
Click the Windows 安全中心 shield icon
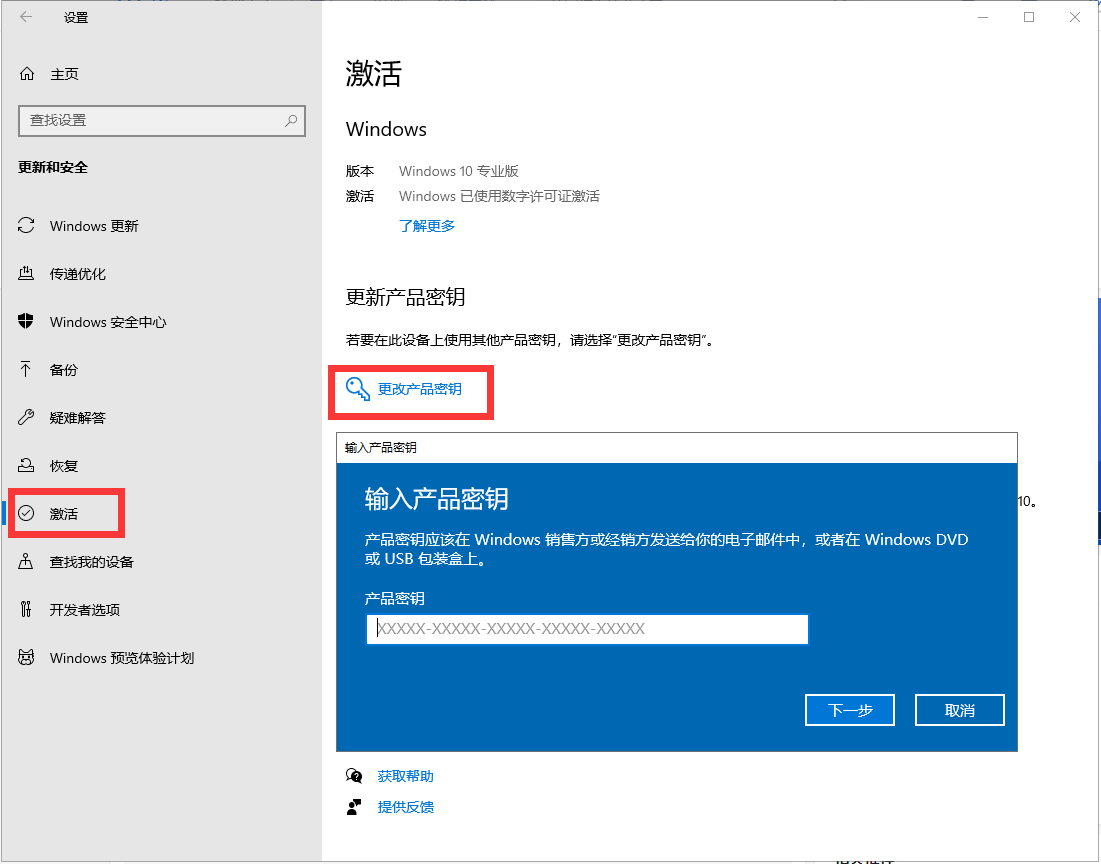coord(26,321)
